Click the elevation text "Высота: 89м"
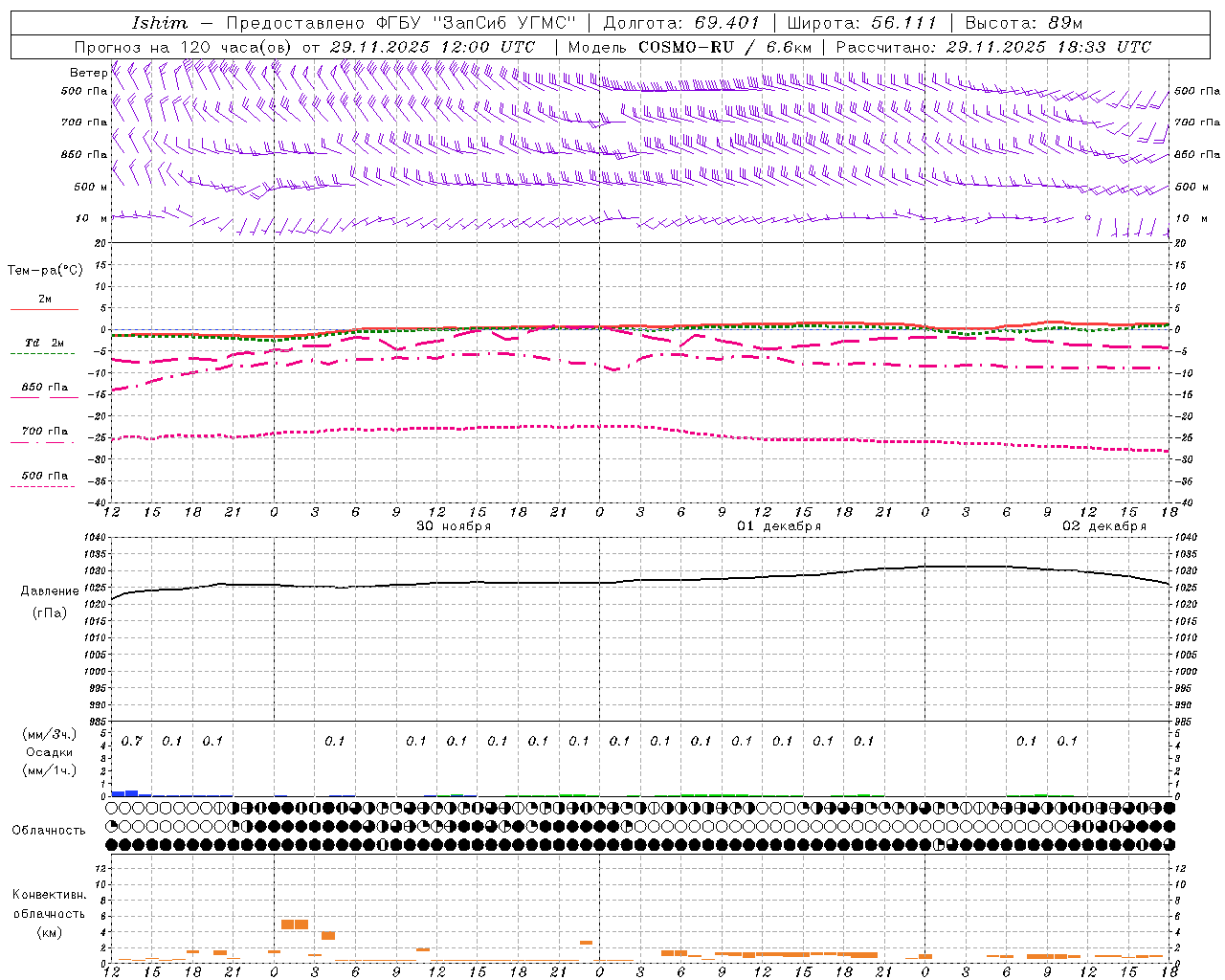This screenshot has width=1225, height=980. click(x=1024, y=23)
